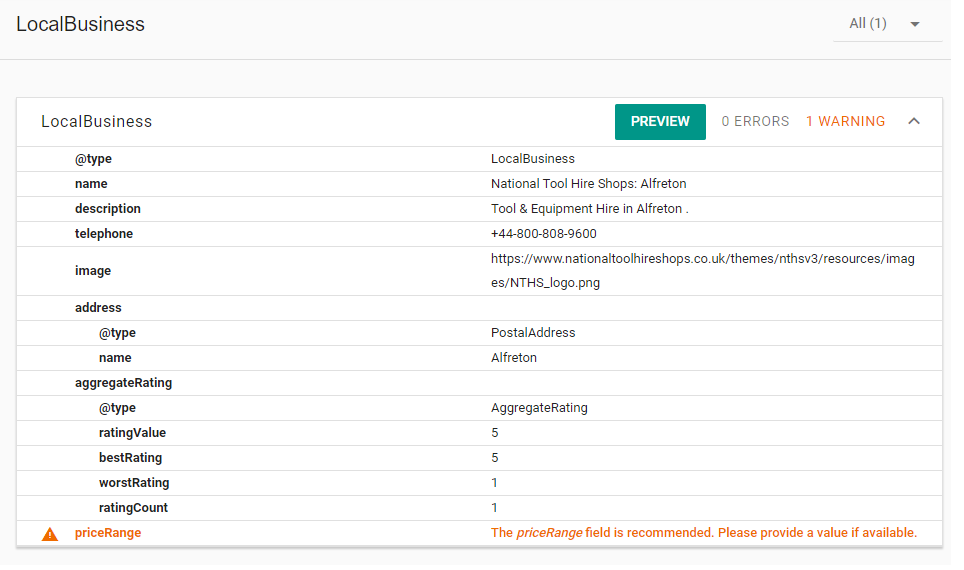Select the 0 ERRORS indicator

755,121
